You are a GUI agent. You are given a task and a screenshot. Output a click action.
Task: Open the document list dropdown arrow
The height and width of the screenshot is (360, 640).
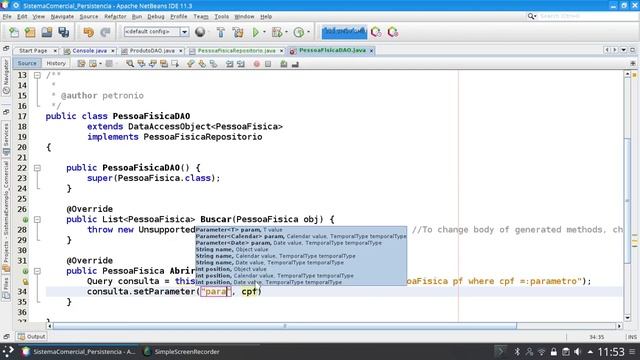(624, 50)
